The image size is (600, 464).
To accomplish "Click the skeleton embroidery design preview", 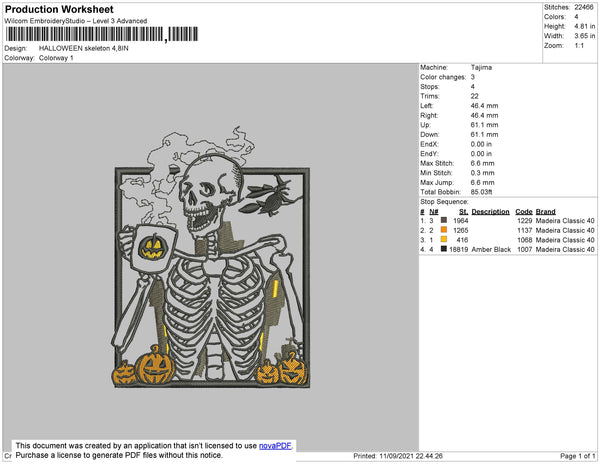I will [x=212, y=258].
